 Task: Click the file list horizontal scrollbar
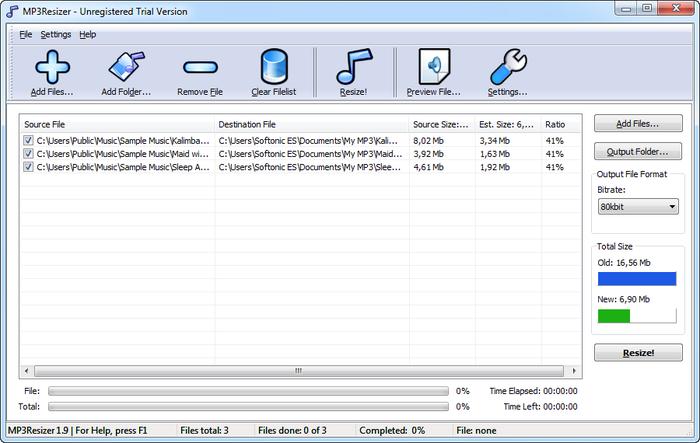pos(298,370)
